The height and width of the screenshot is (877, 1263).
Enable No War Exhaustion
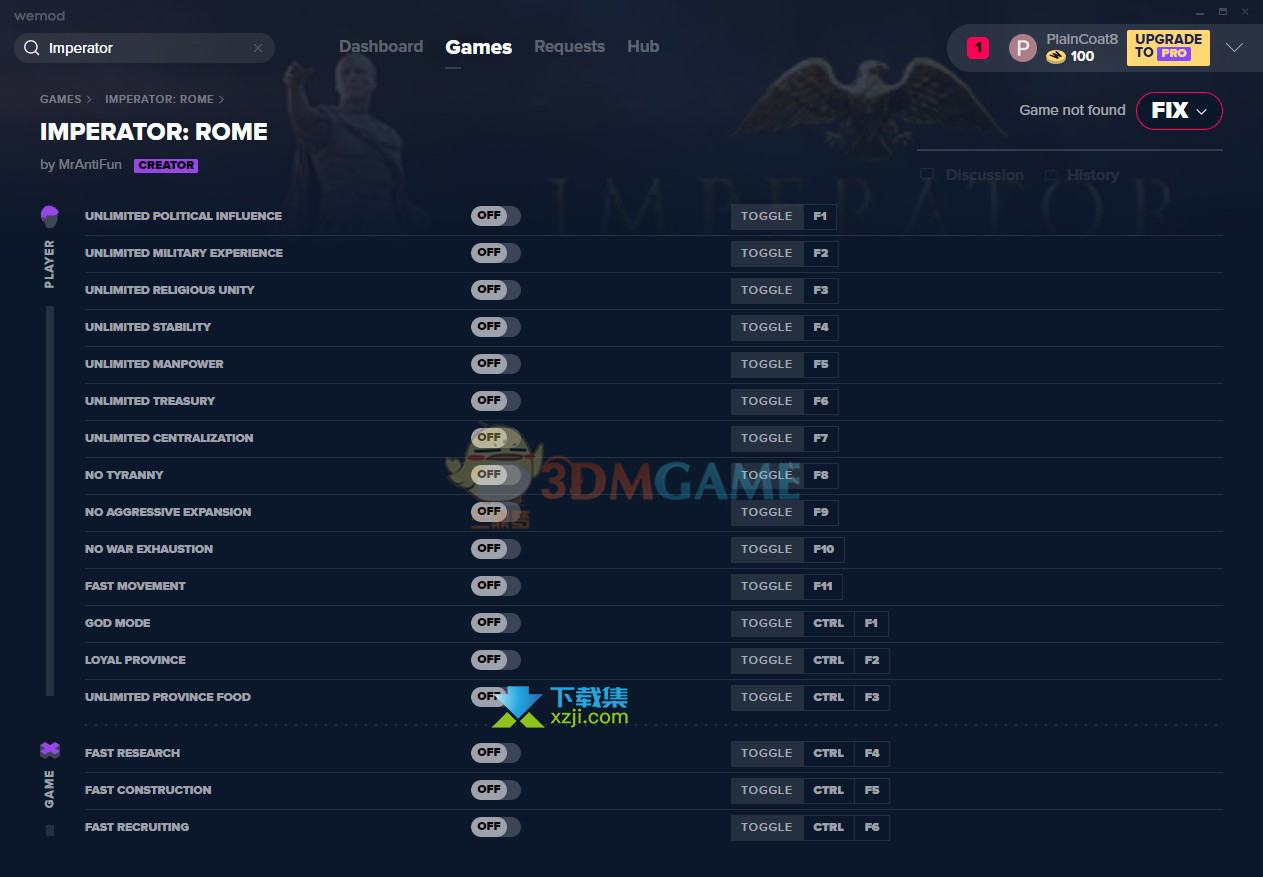pos(496,549)
